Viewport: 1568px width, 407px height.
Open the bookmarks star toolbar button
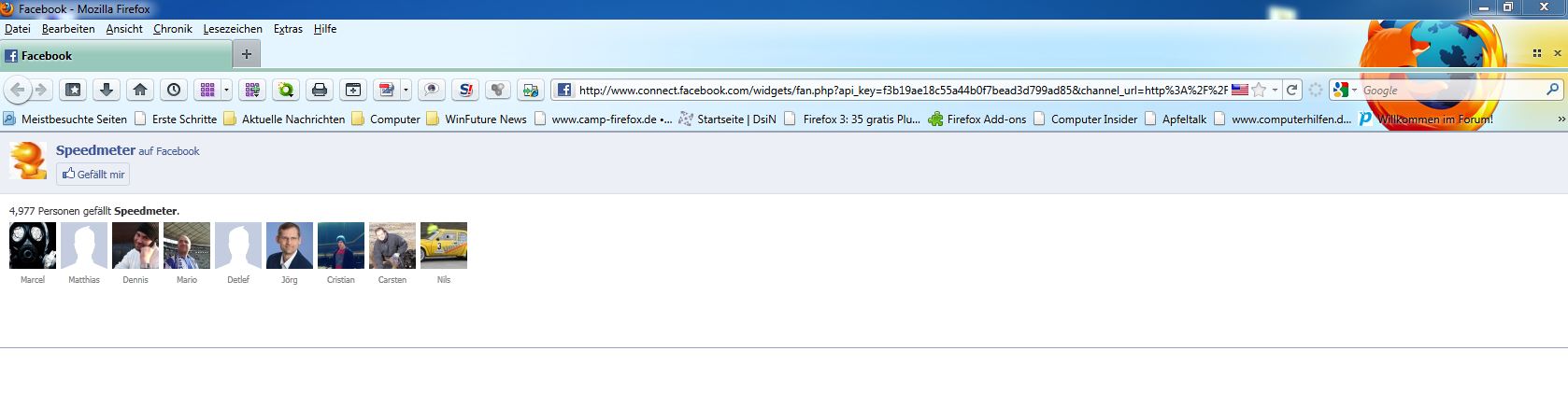73,90
